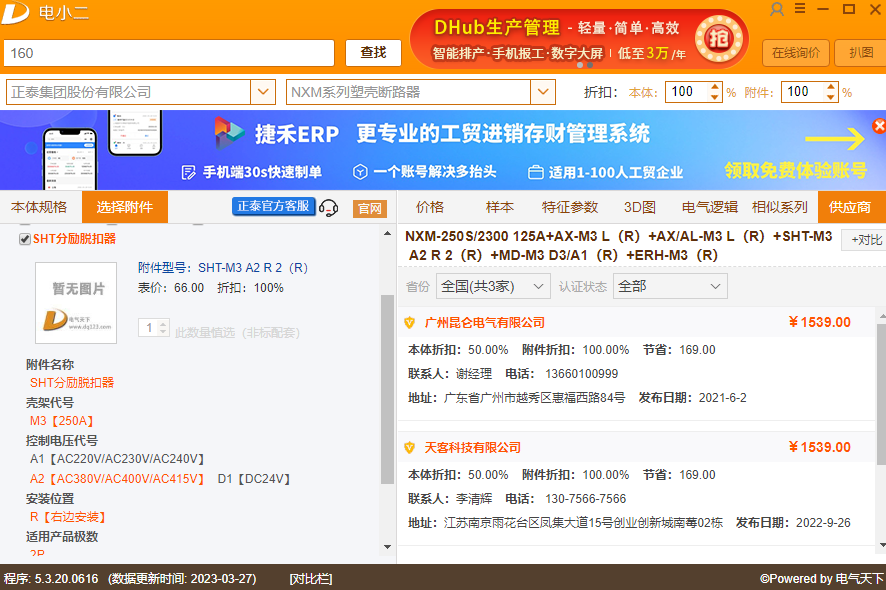The height and width of the screenshot is (590, 886).
Task: Open the 价格 tab
Action: 430,207
